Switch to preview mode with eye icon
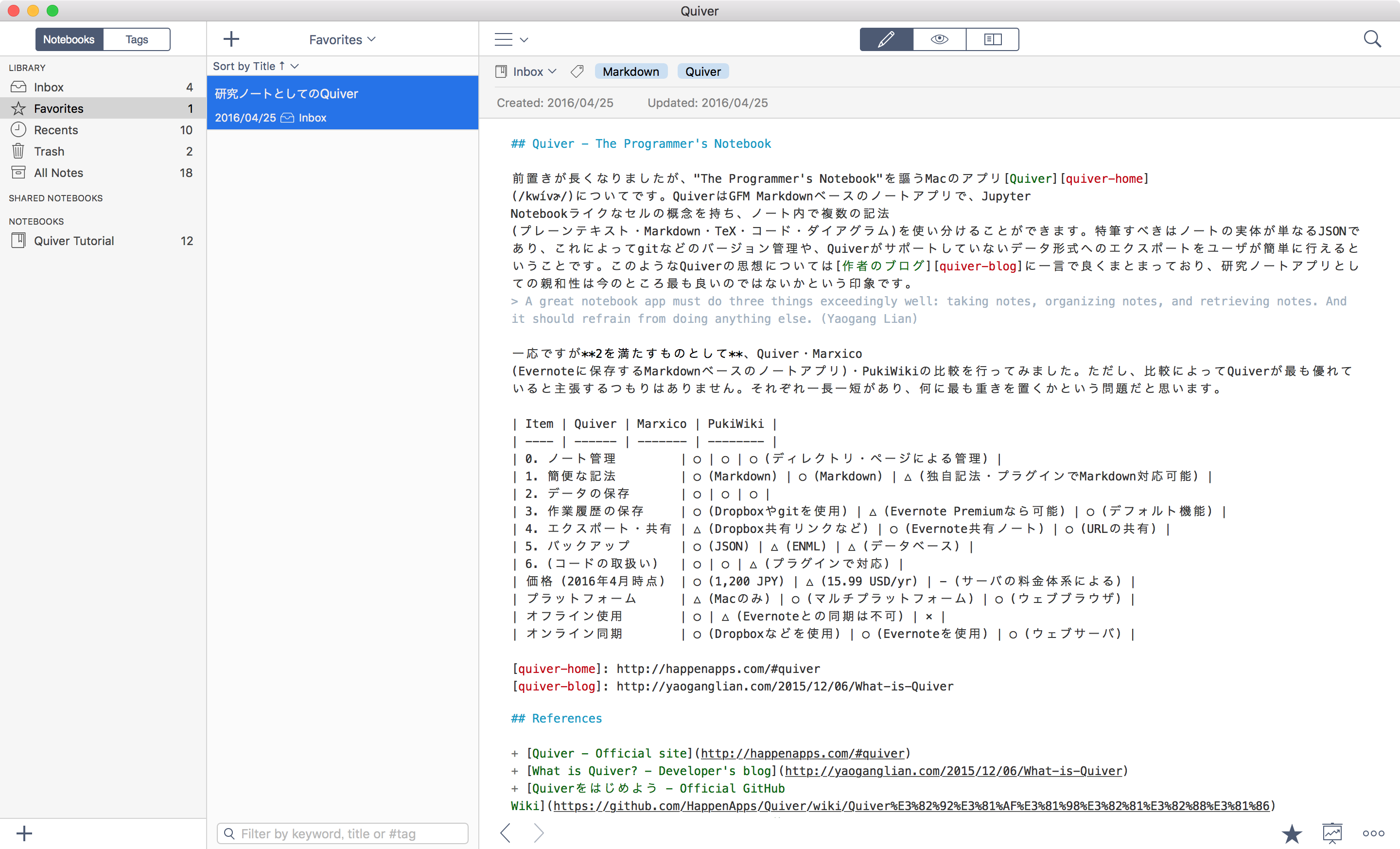 click(939, 39)
